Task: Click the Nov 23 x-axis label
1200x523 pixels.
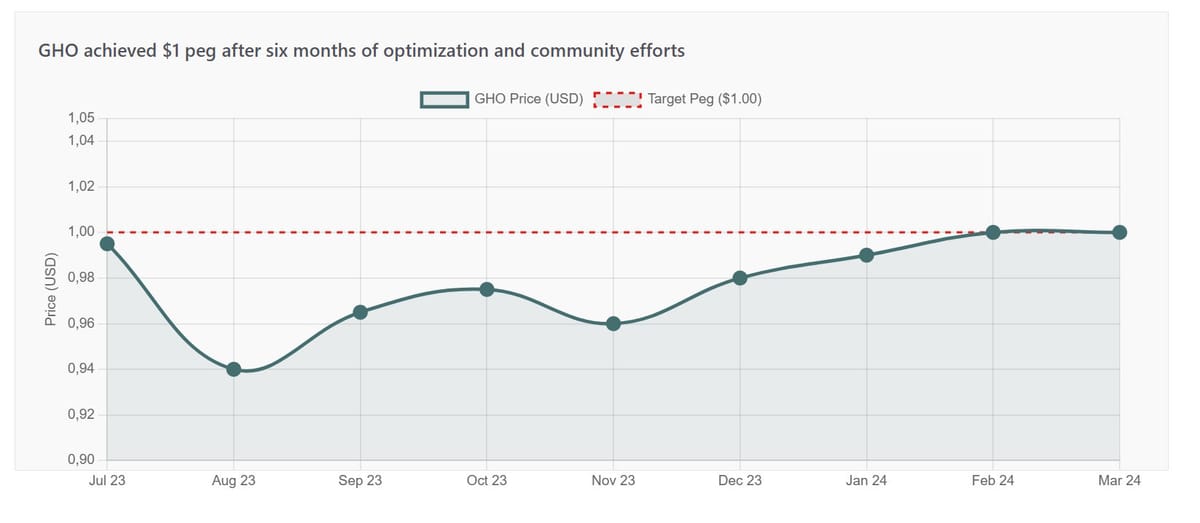Action: pyautogui.click(x=613, y=481)
